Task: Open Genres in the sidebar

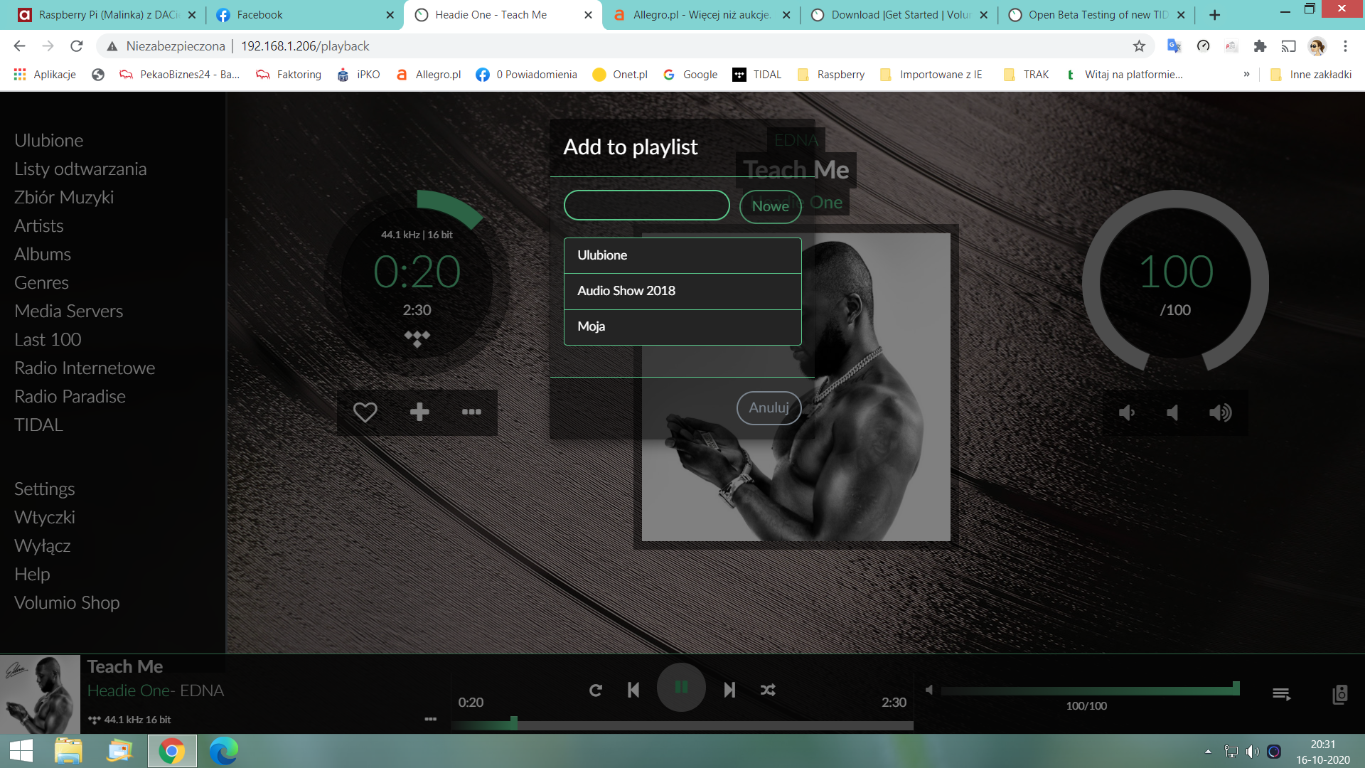Action: pos(41,283)
